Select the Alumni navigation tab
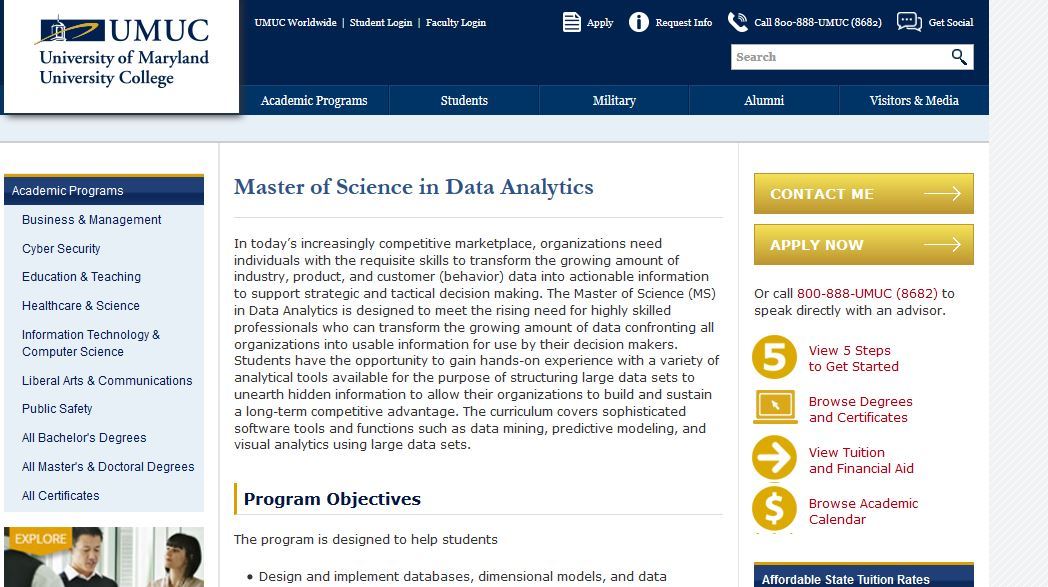Screen dimensions: 1048x587 tap(764, 100)
